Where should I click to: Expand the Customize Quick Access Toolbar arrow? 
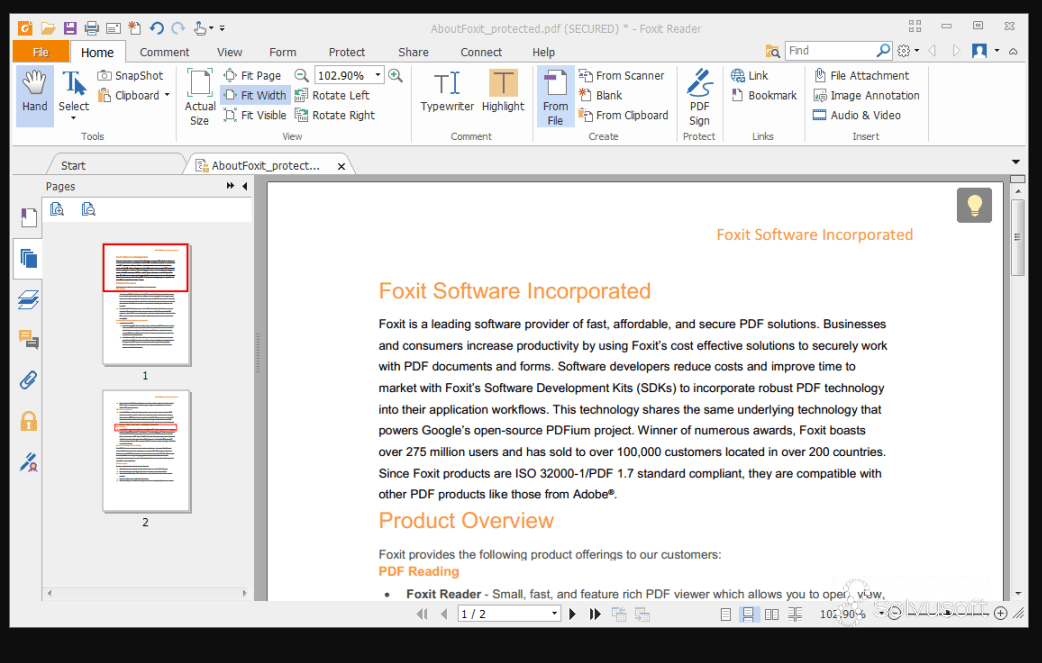pyautogui.click(x=223, y=28)
